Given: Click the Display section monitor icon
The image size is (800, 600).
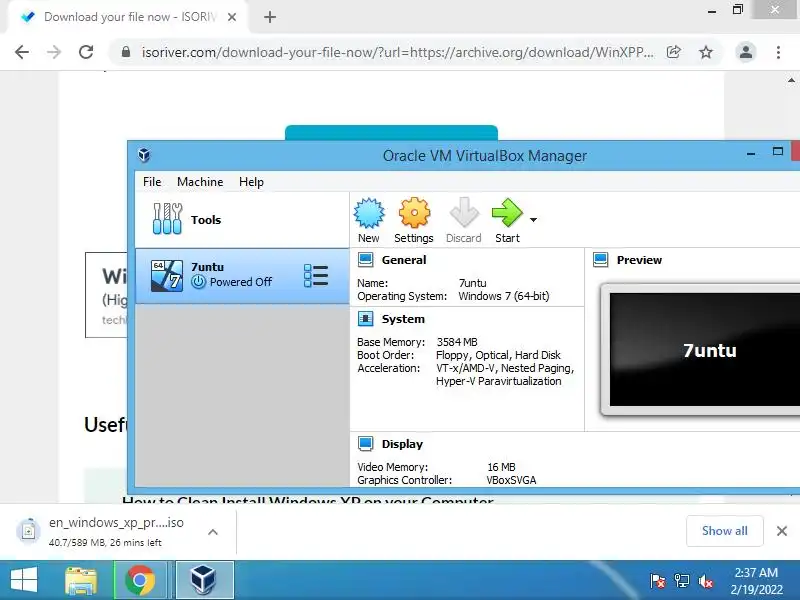Looking at the screenshot, I should [365, 444].
